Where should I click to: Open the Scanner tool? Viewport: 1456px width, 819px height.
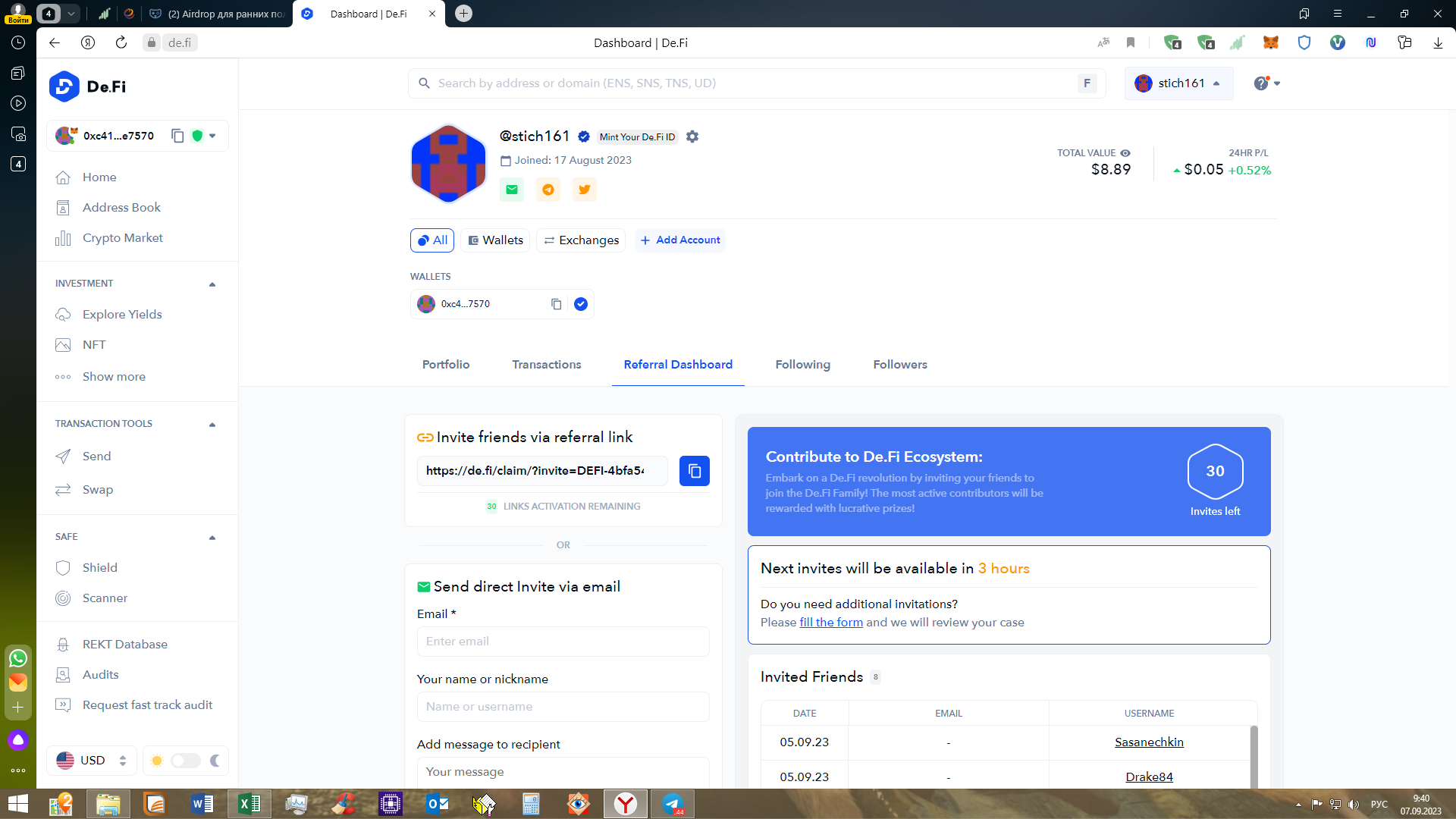(x=105, y=598)
